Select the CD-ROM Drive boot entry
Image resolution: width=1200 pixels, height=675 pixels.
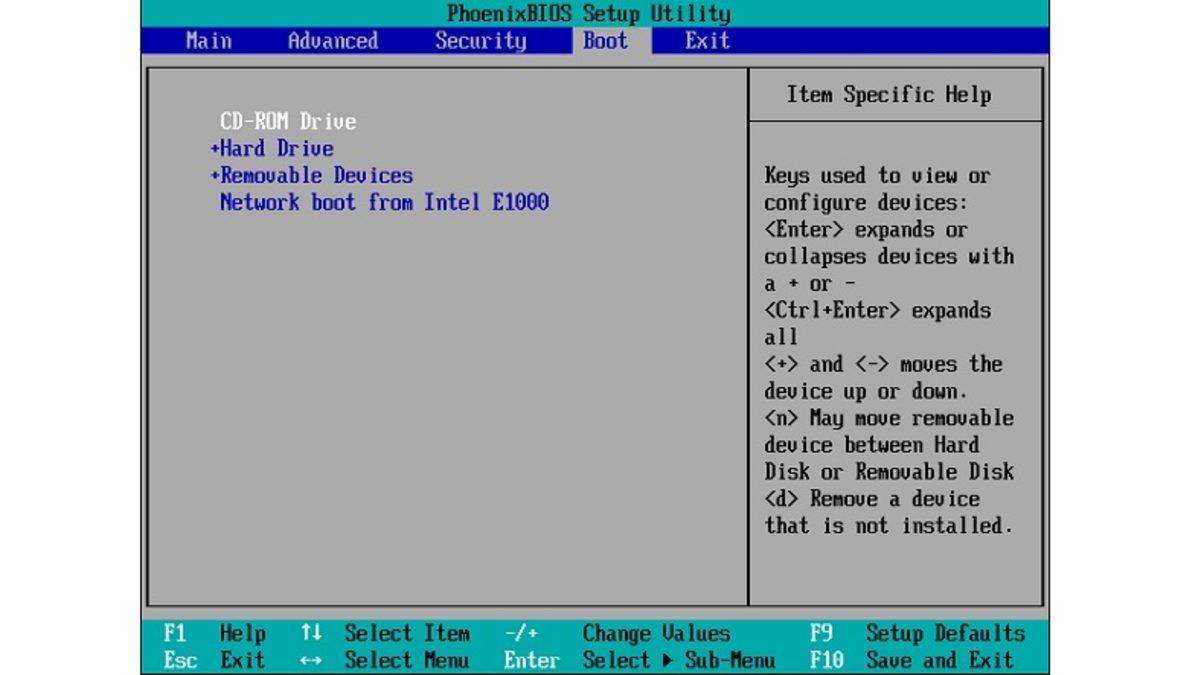290,121
